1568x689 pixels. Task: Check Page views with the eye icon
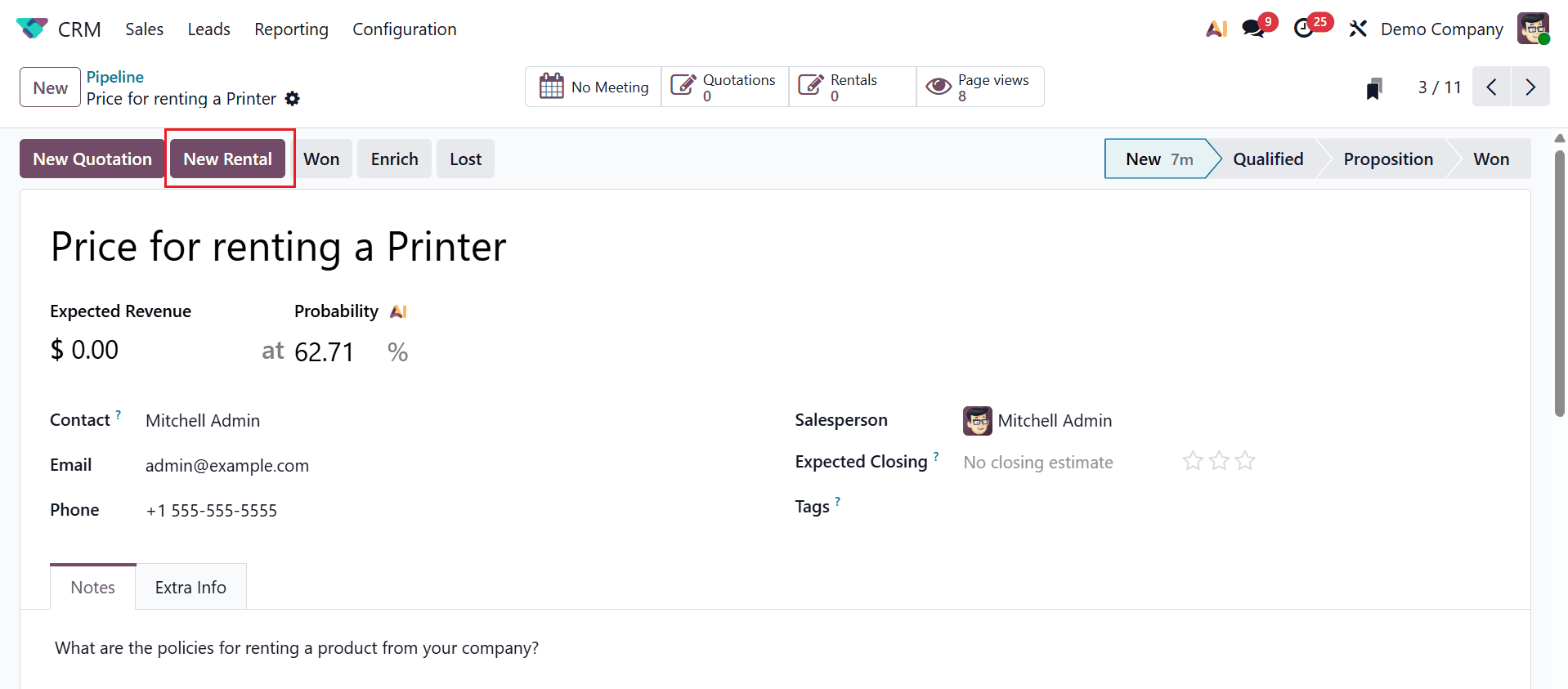pos(979,86)
